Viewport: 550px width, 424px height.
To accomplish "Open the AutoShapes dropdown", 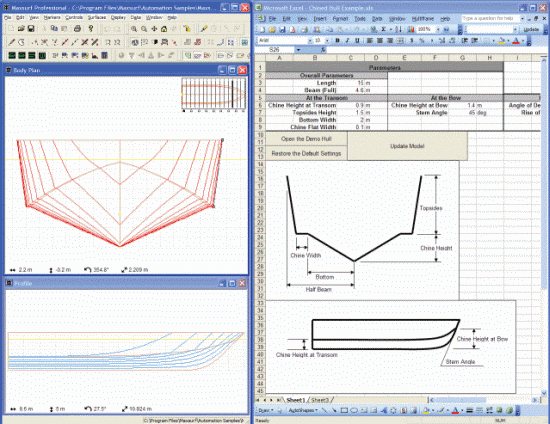I will click(x=303, y=410).
